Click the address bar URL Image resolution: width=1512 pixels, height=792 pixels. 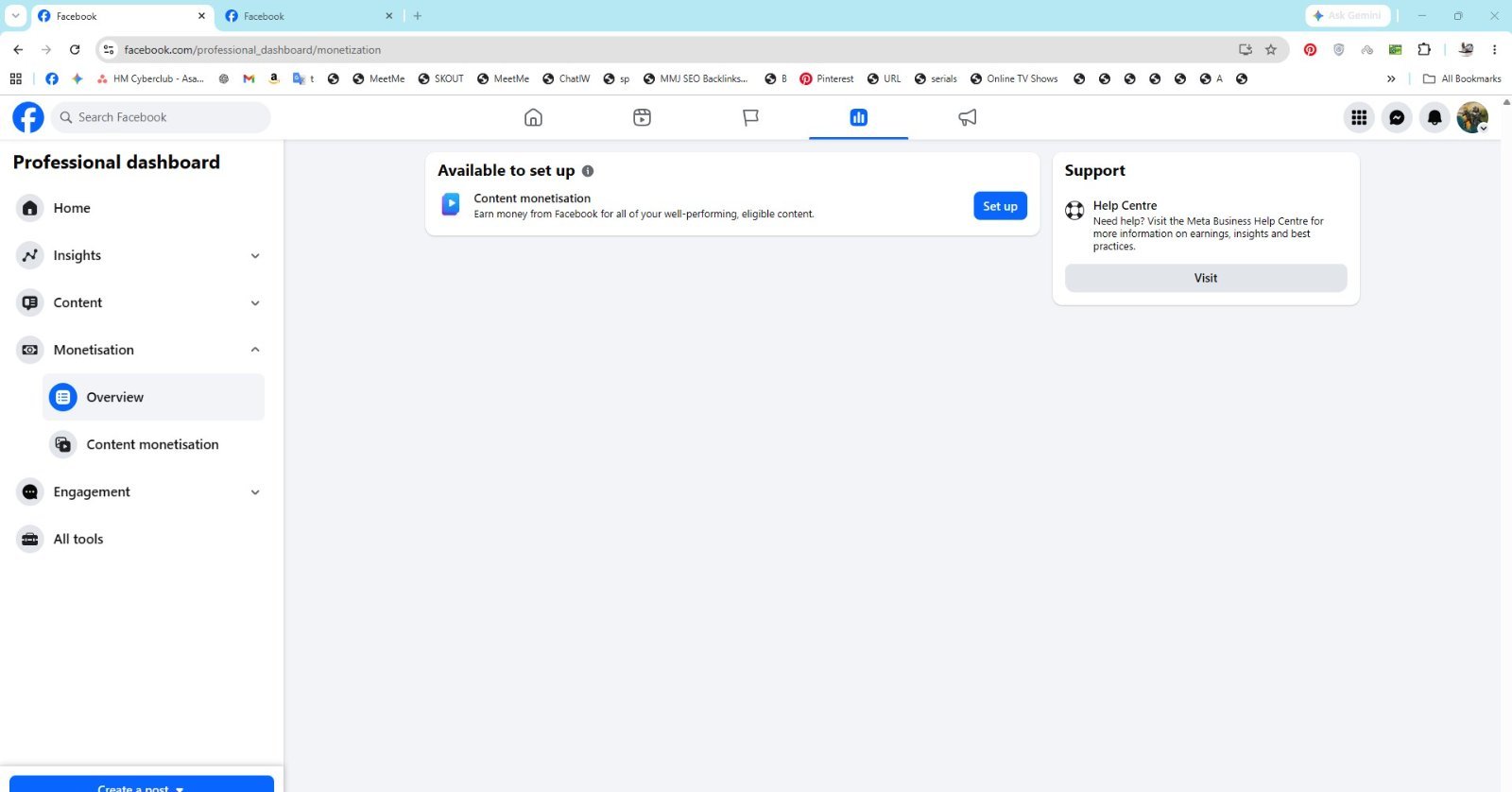[x=252, y=49]
